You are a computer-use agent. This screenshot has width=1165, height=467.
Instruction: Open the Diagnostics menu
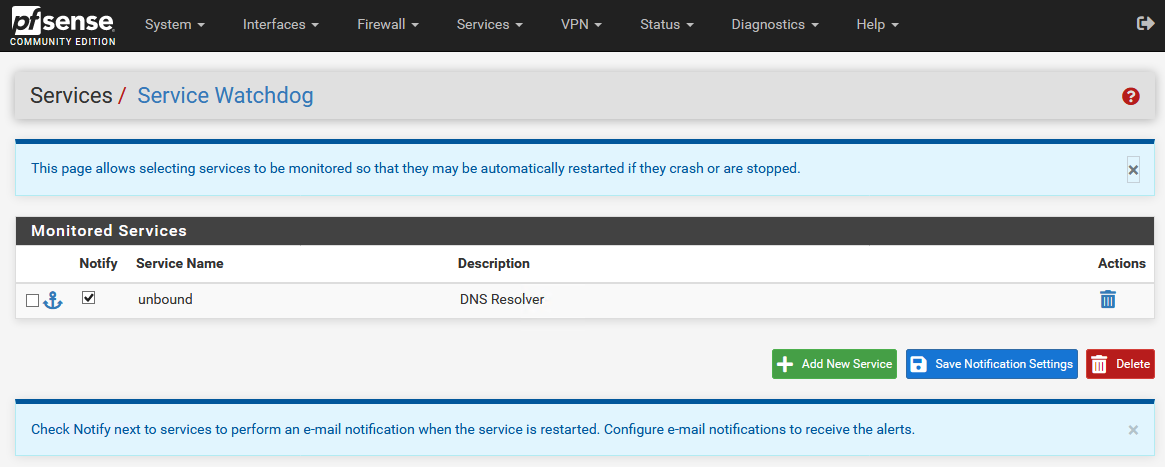coord(775,24)
